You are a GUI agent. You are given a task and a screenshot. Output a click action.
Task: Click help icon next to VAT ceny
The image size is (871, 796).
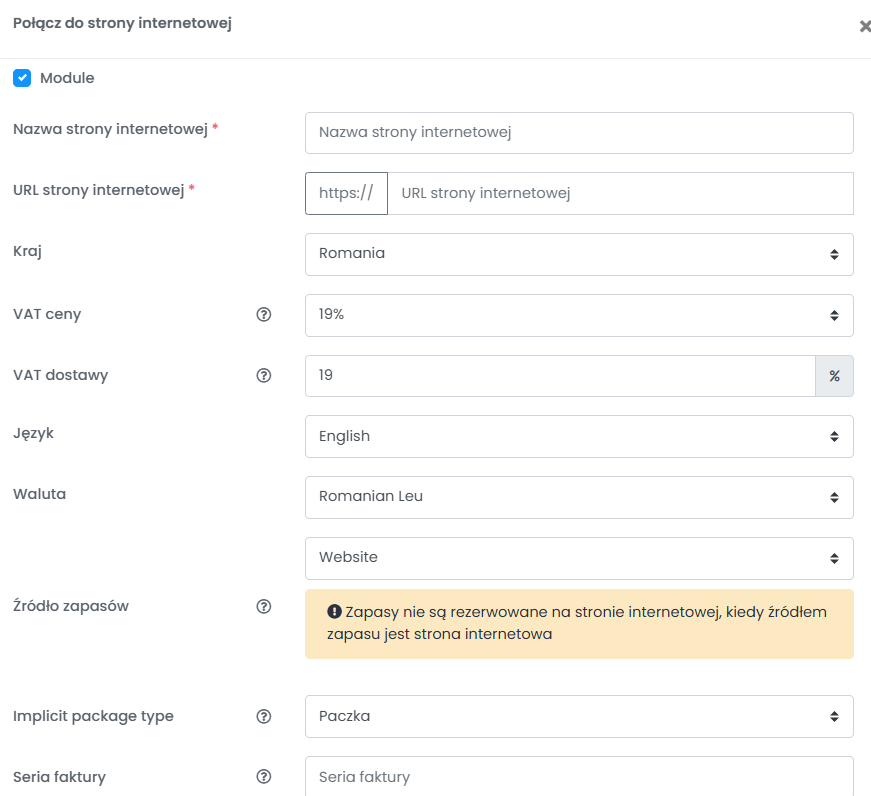pyautogui.click(x=264, y=314)
